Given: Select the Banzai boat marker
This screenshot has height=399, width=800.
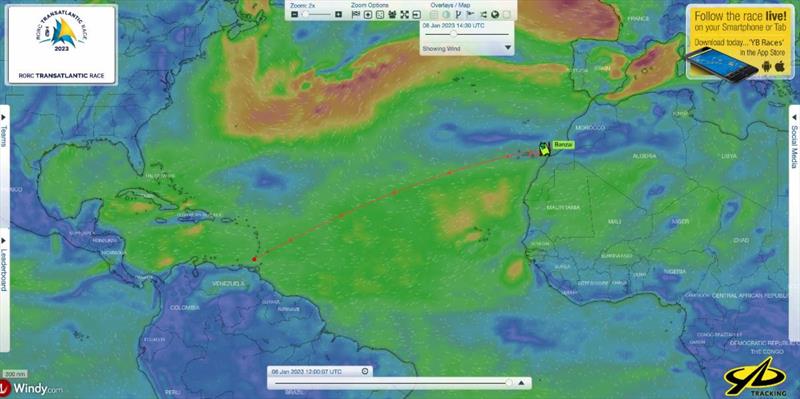Looking at the screenshot, I should (544, 148).
